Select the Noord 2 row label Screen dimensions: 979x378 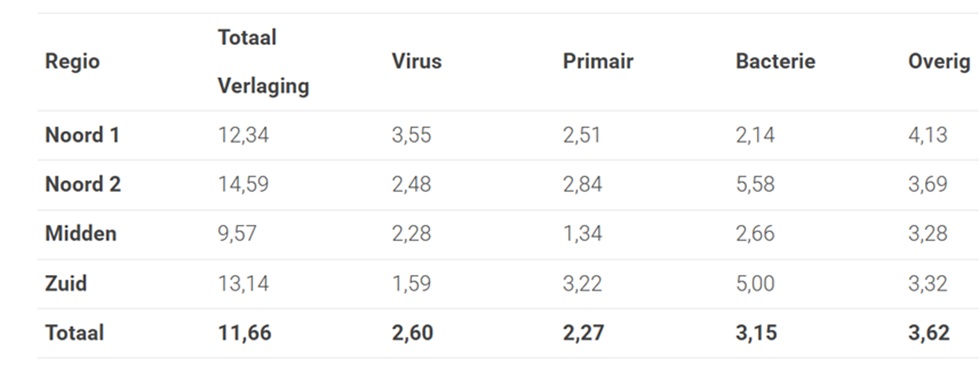pyautogui.click(x=83, y=184)
